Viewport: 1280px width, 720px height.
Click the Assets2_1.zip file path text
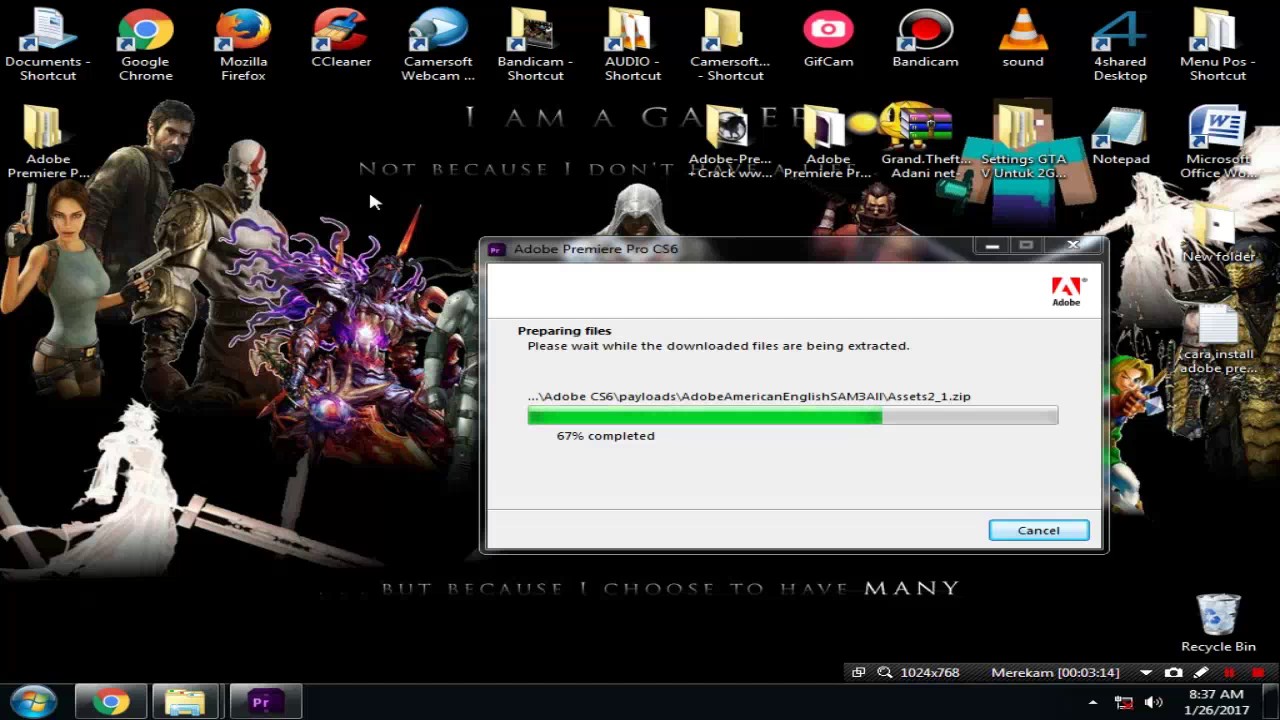point(749,397)
